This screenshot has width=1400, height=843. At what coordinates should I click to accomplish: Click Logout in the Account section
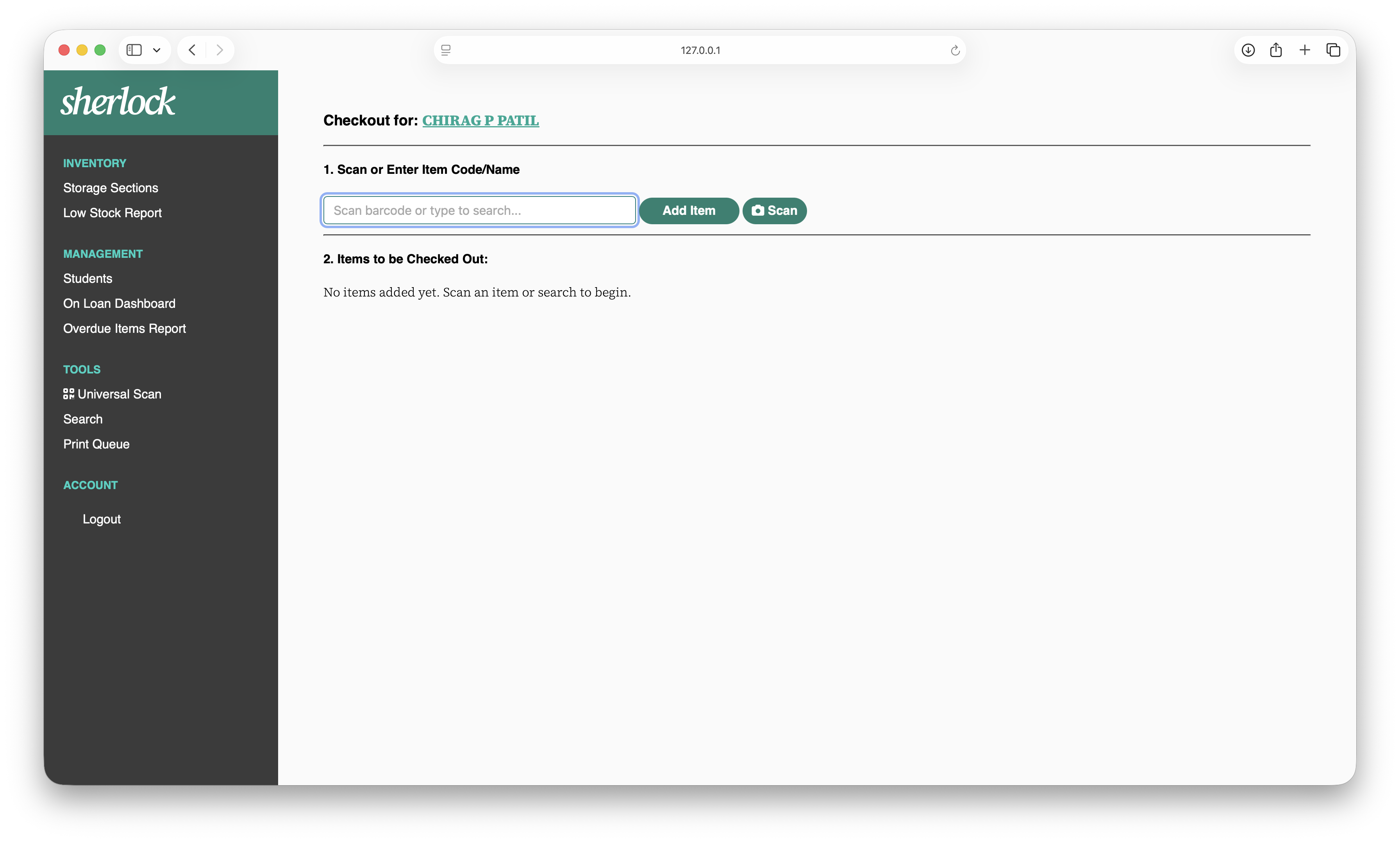tap(102, 519)
